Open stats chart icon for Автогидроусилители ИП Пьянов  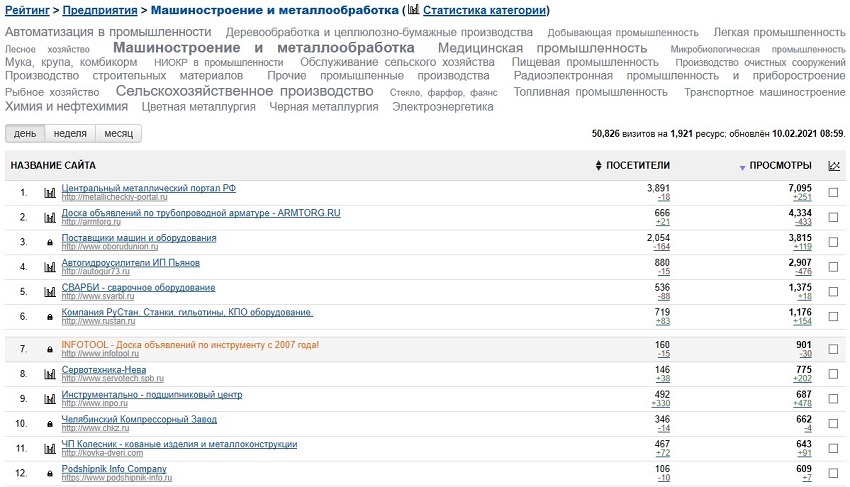pos(50,267)
